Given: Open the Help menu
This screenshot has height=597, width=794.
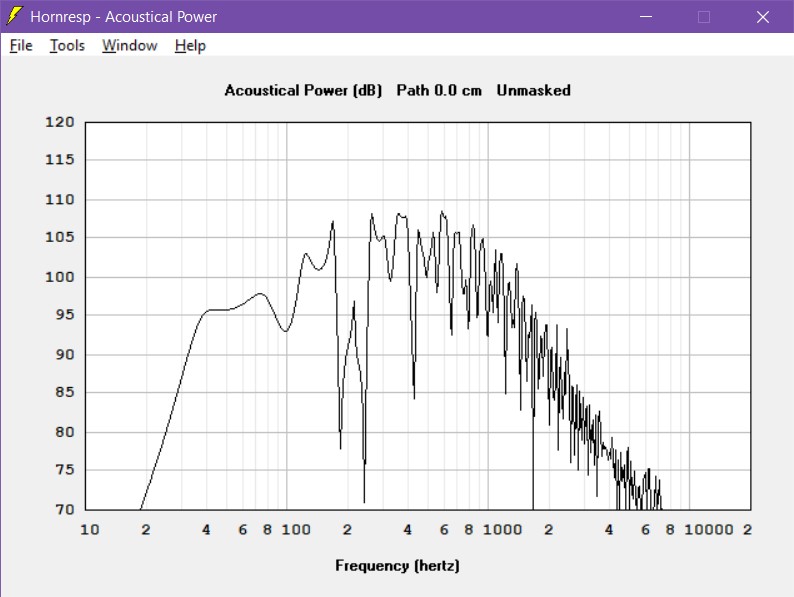Looking at the screenshot, I should pyautogui.click(x=190, y=46).
